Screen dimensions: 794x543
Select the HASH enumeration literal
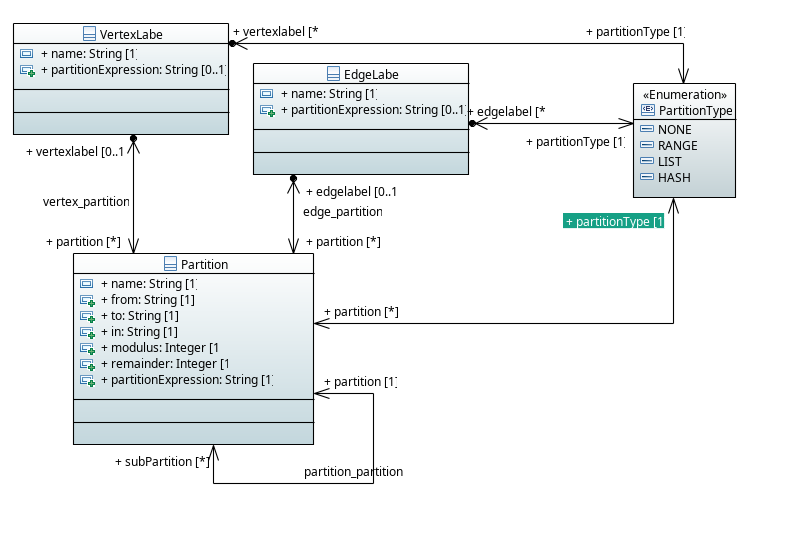[x=673, y=178]
